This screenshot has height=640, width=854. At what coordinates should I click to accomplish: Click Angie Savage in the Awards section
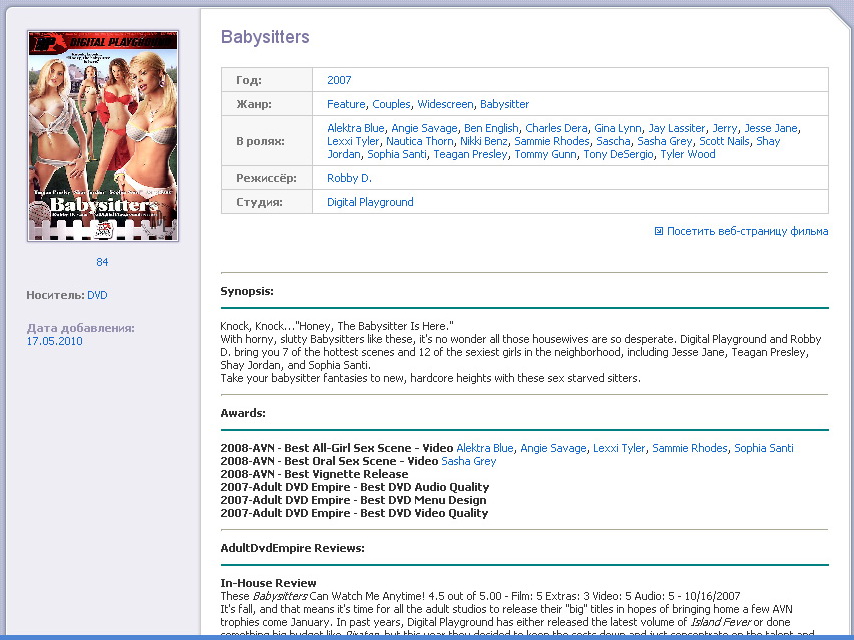pyautogui.click(x=553, y=448)
